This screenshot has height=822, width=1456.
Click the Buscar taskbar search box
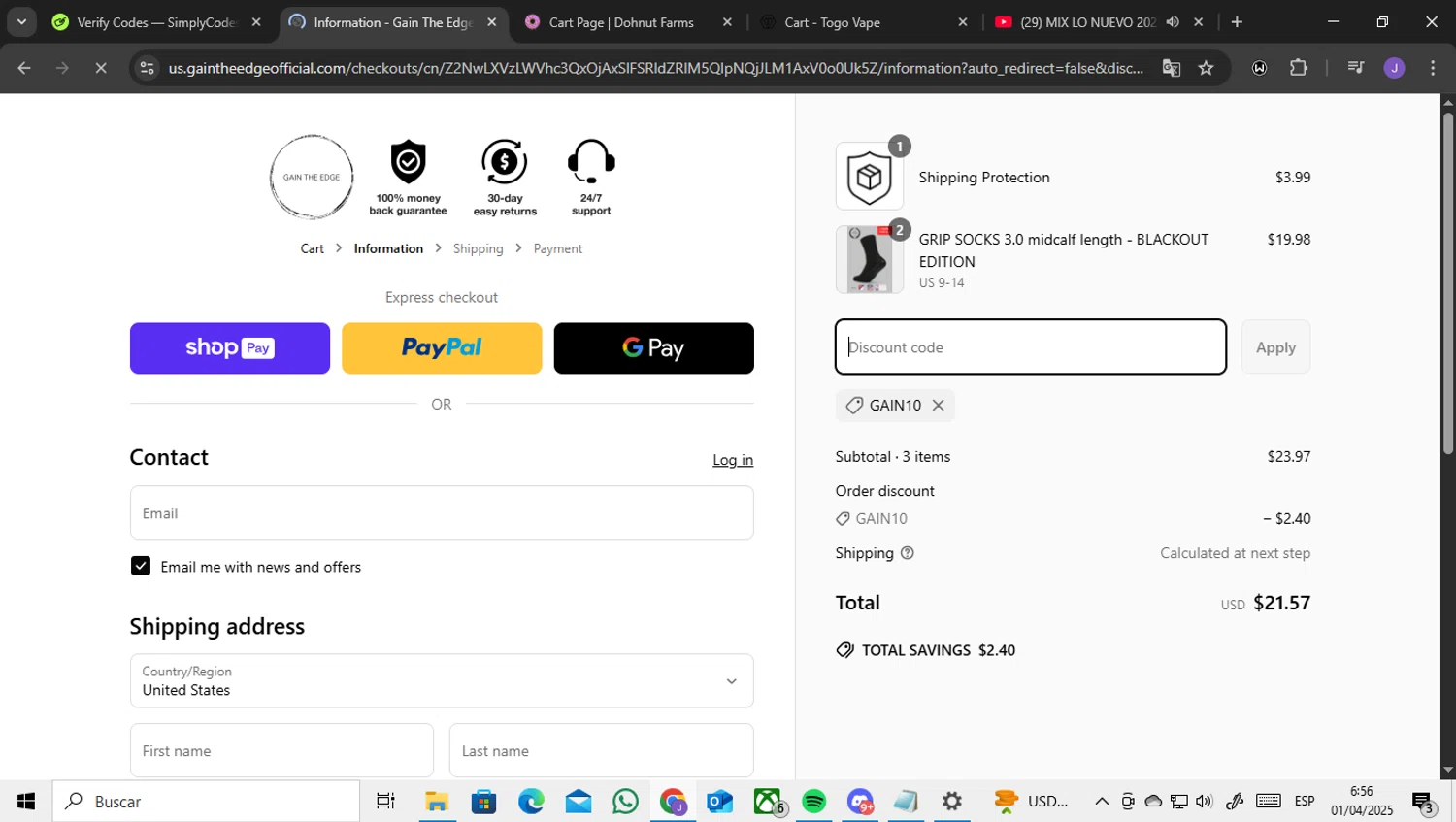pyautogui.click(x=206, y=802)
